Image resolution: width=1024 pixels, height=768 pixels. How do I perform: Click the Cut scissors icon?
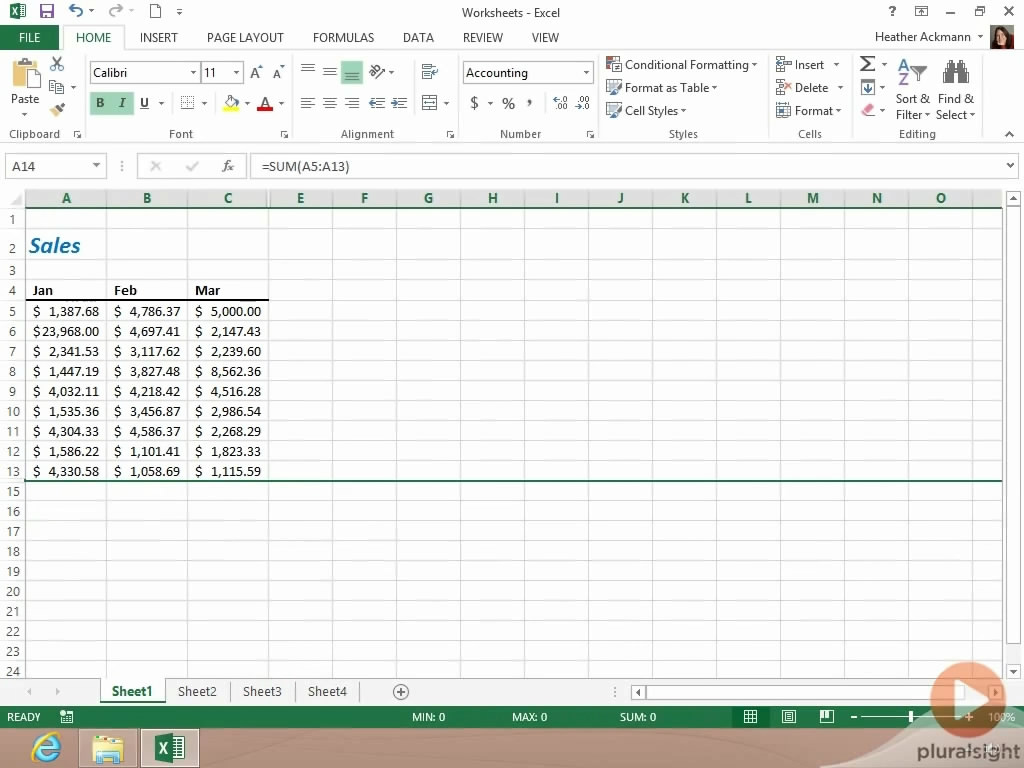(x=57, y=64)
